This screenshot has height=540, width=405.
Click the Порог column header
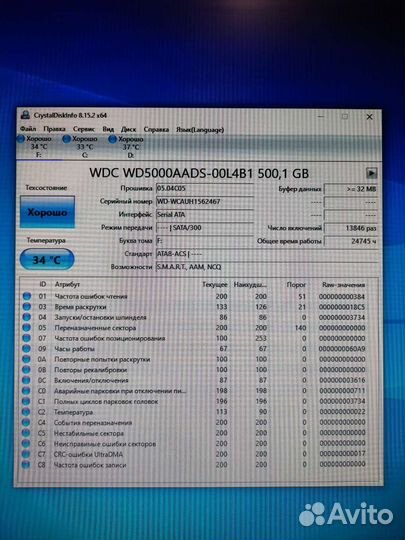pos(296,285)
